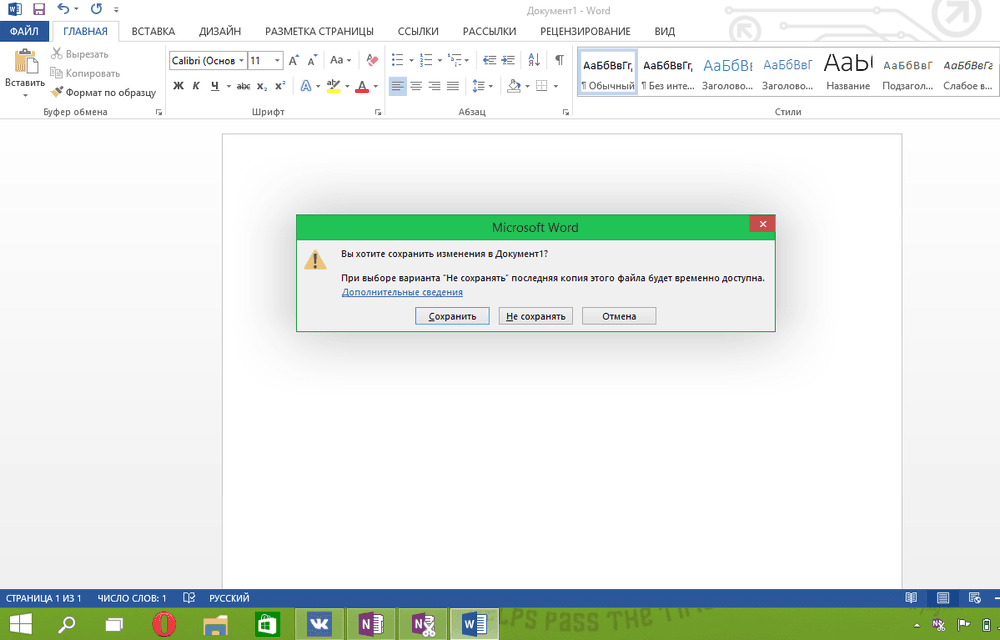Click the decrease indent icon

(x=489, y=61)
